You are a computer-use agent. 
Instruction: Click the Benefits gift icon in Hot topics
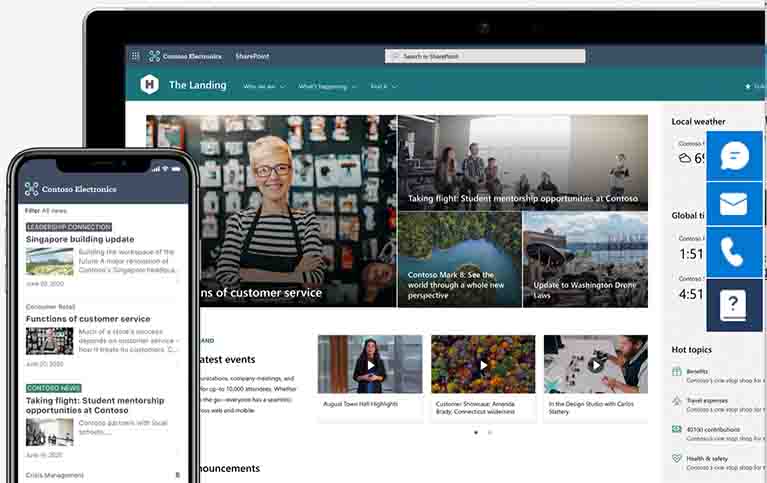tap(677, 371)
